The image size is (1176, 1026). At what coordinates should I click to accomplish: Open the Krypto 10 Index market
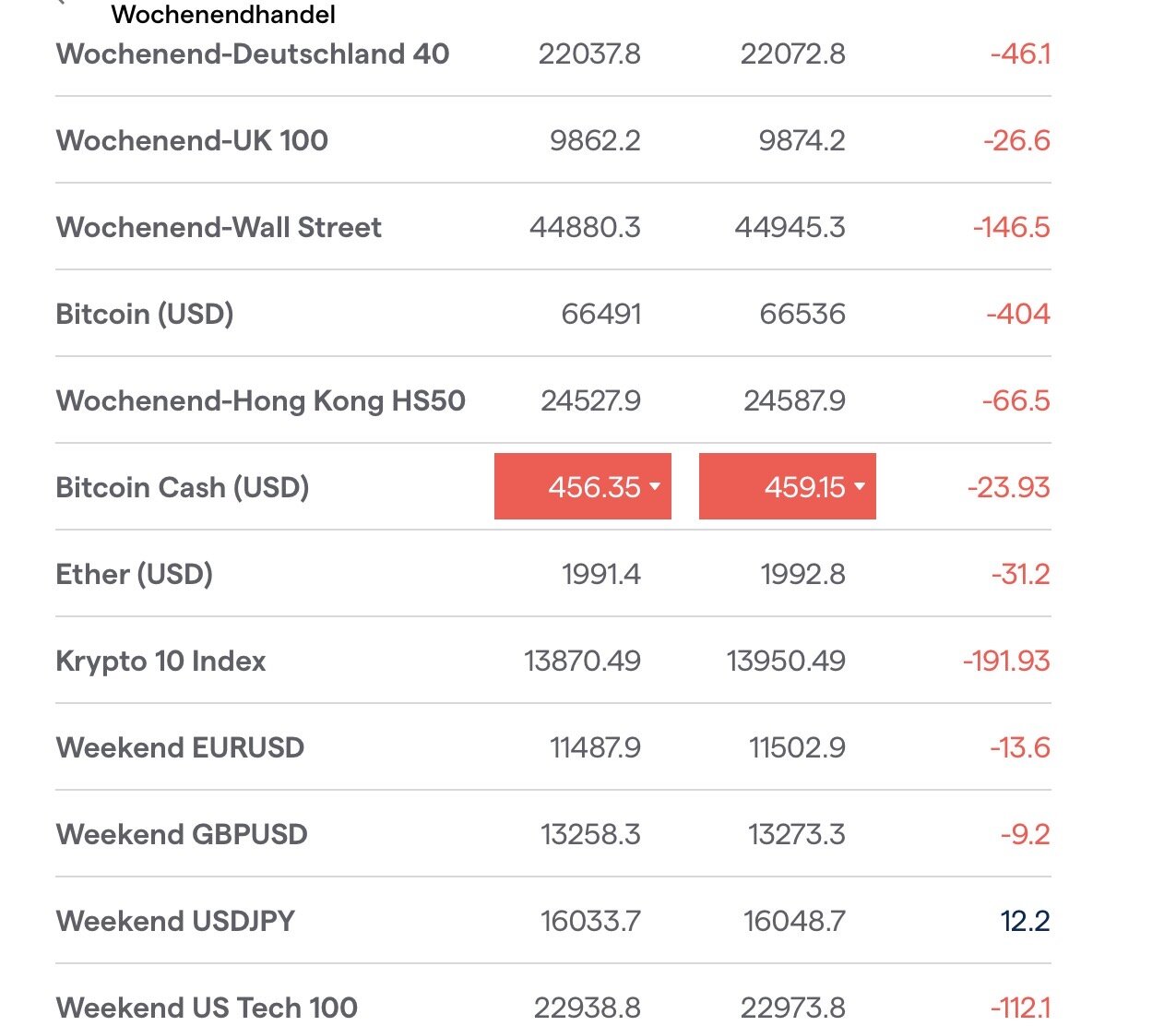coord(160,661)
